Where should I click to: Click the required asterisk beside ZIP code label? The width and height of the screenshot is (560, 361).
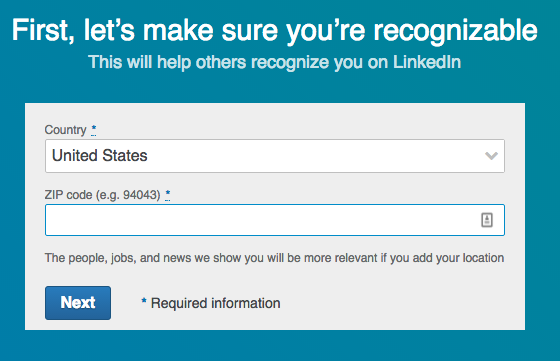(168, 195)
